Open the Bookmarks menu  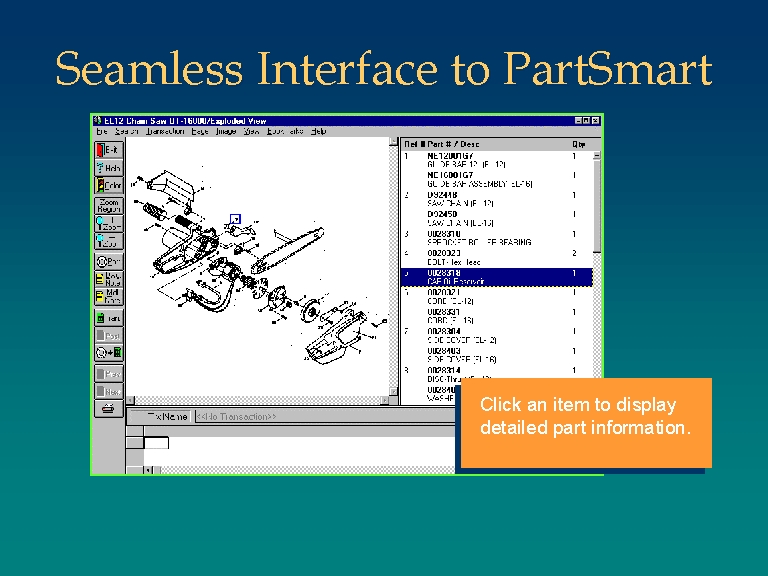pos(285,131)
